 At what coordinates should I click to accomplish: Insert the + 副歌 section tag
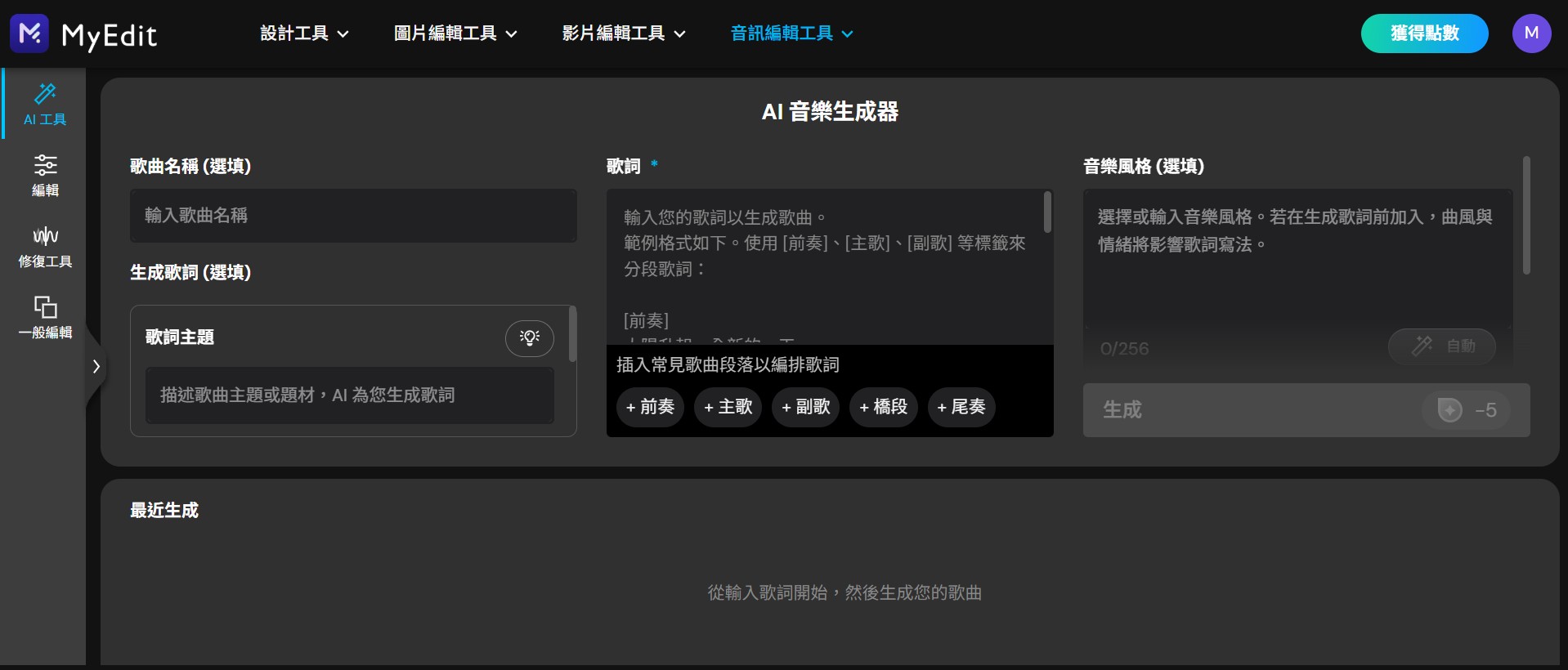805,407
